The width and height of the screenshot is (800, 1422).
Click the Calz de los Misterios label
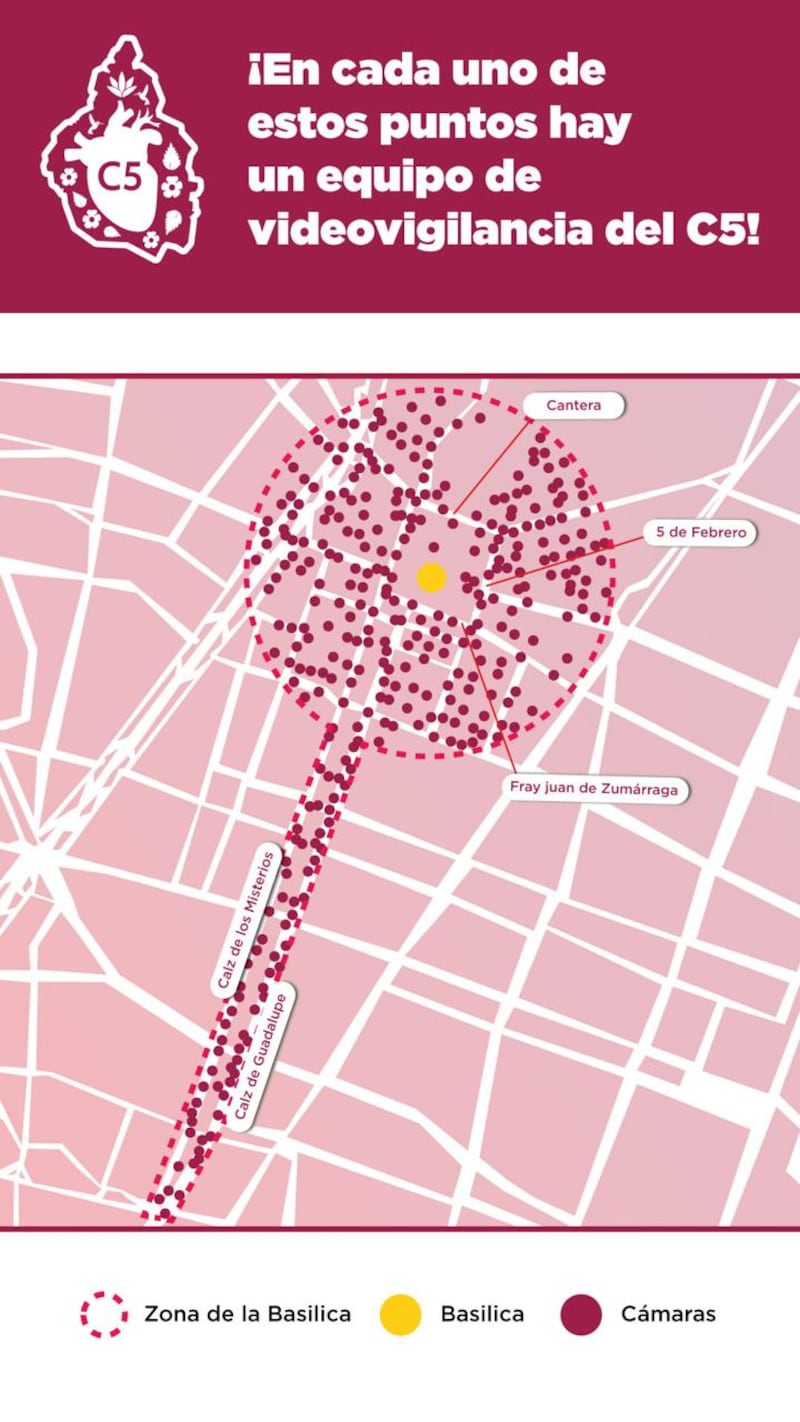click(245, 920)
